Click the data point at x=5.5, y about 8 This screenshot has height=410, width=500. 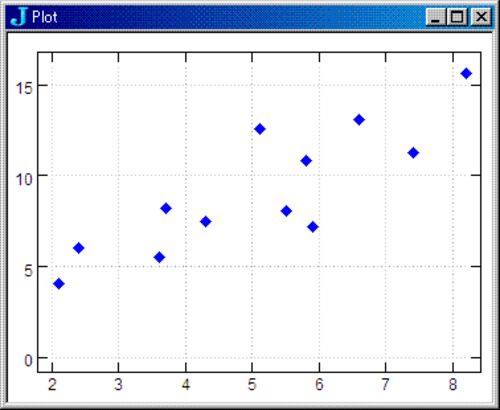(286, 211)
